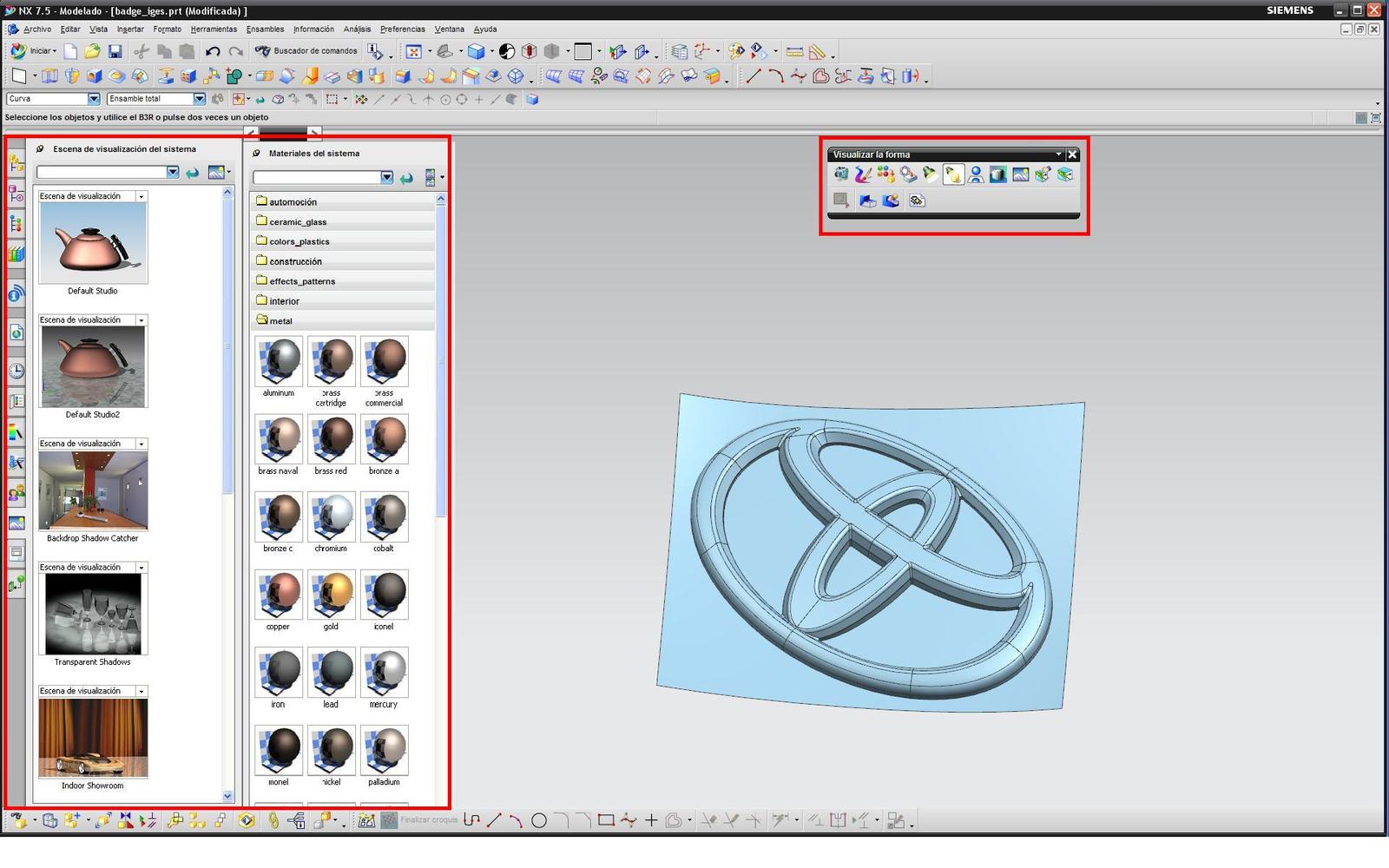Close the Visualizar la forma toolbar
The height and width of the screenshot is (868, 1389).
coord(1072,155)
